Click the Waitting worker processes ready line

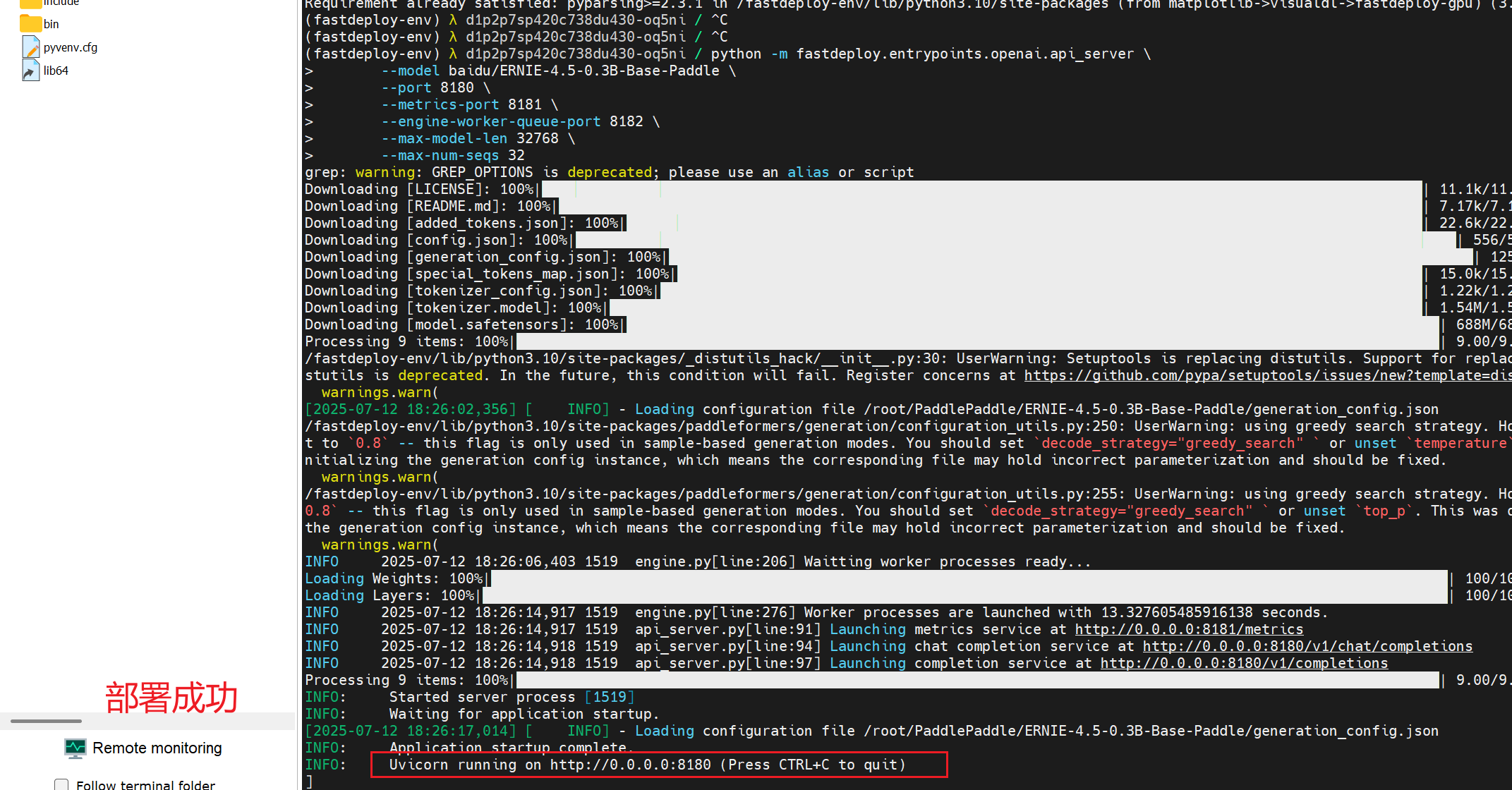[x=698, y=562]
